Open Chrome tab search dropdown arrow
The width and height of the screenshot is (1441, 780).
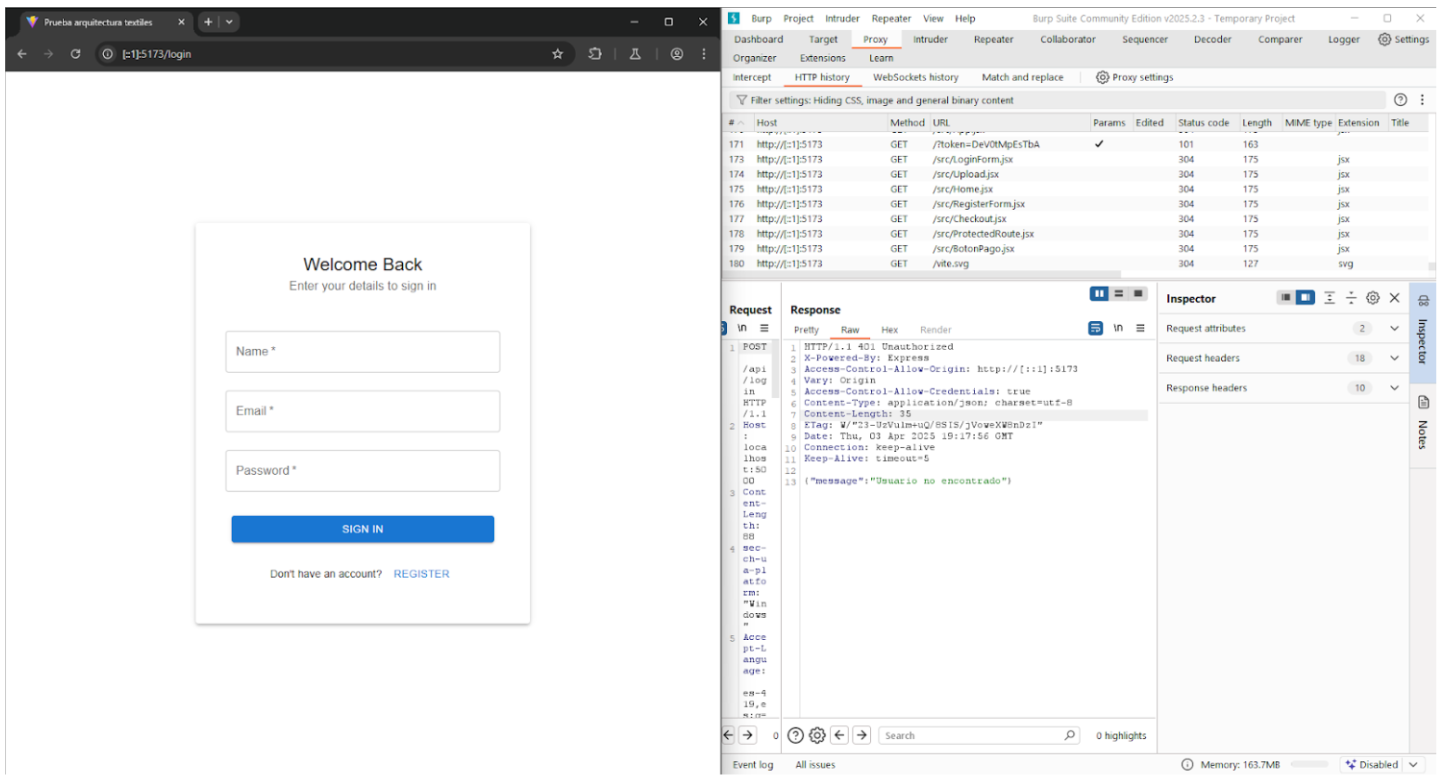229,21
